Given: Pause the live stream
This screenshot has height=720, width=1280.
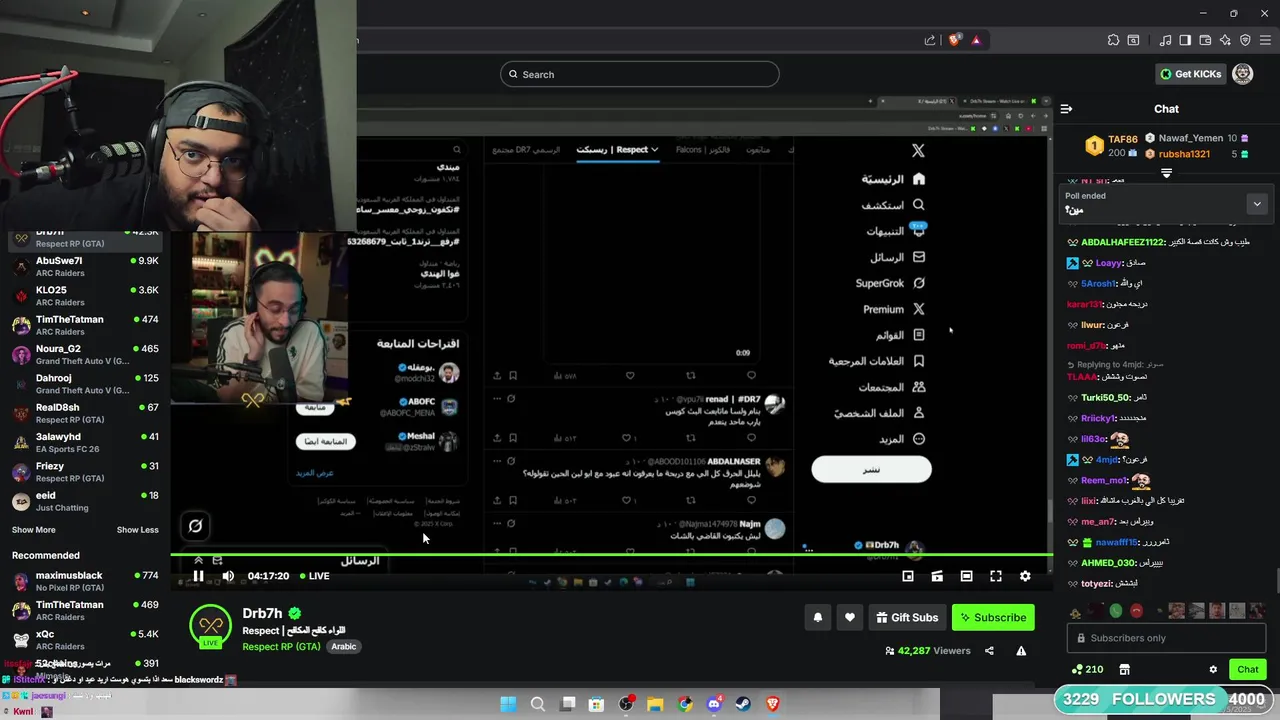Looking at the screenshot, I should point(198,576).
